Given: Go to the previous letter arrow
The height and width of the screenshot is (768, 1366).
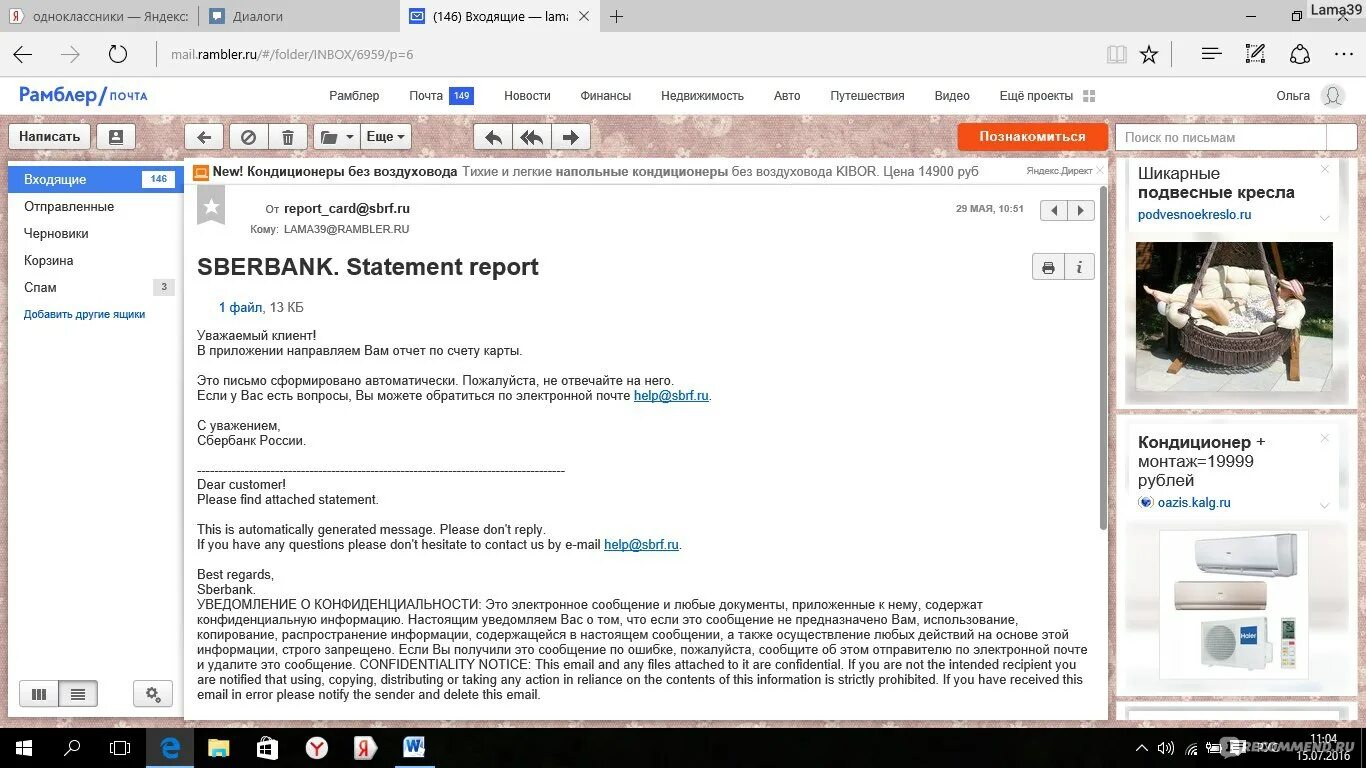Looking at the screenshot, I should point(1054,210).
